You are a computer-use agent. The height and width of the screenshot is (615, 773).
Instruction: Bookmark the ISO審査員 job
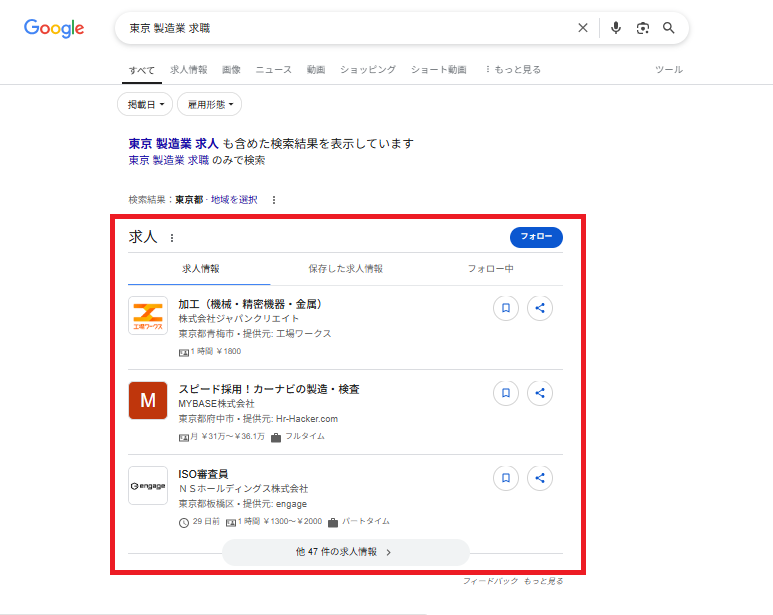pyautogui.click(x=506, y=478)
